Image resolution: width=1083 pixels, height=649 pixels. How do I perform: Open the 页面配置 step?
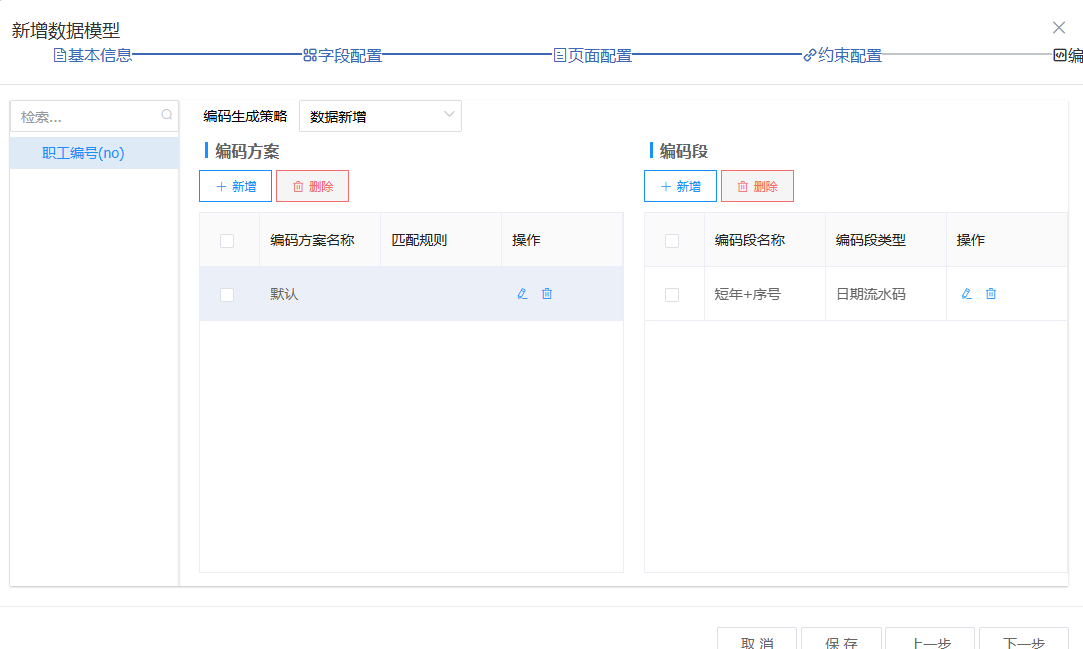tap(592, 56)
